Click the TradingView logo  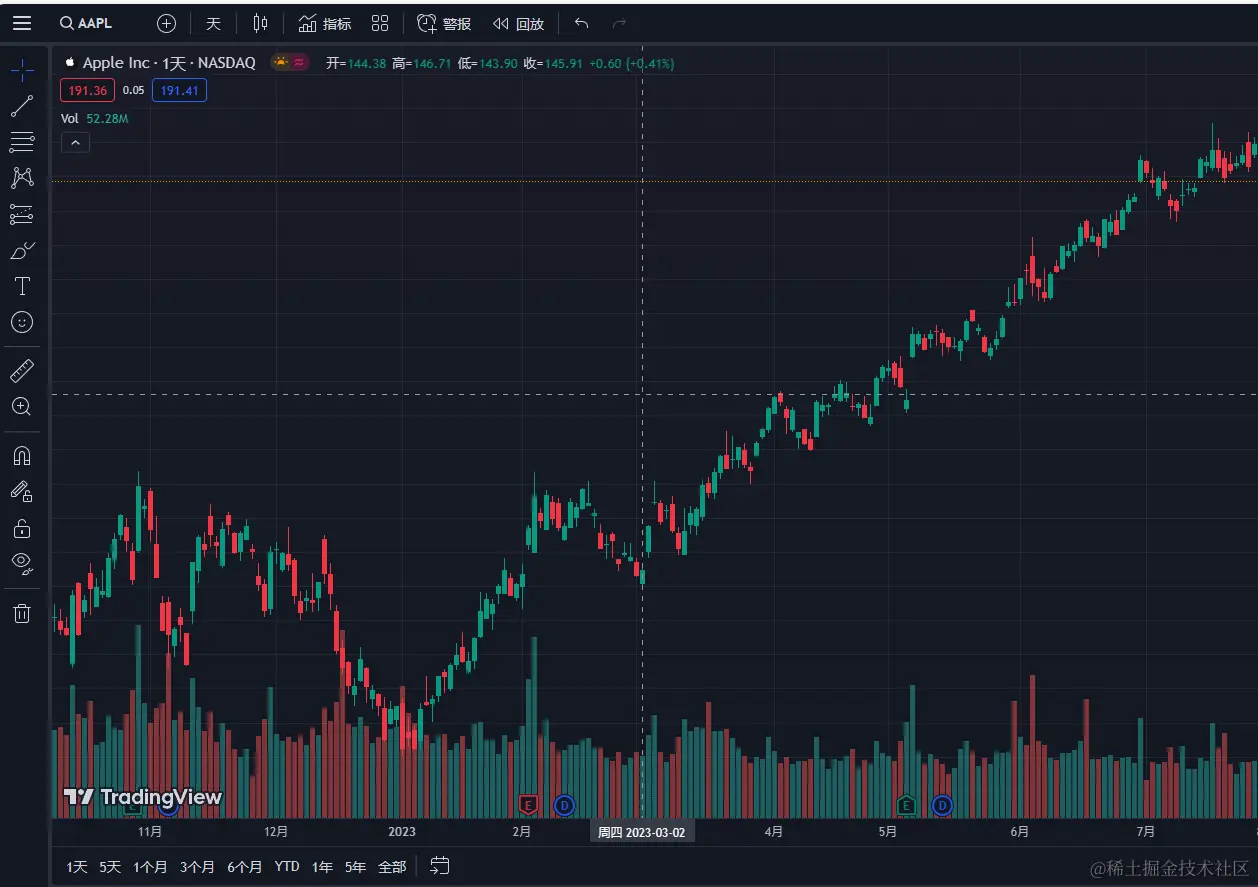(142, 797)
